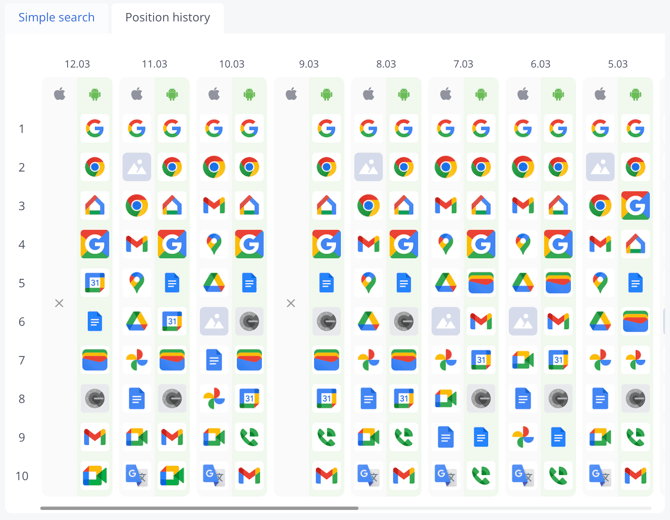Select Google Photos icon in 10.03 iOS column

pyautogui.click(x=214, y=399)
